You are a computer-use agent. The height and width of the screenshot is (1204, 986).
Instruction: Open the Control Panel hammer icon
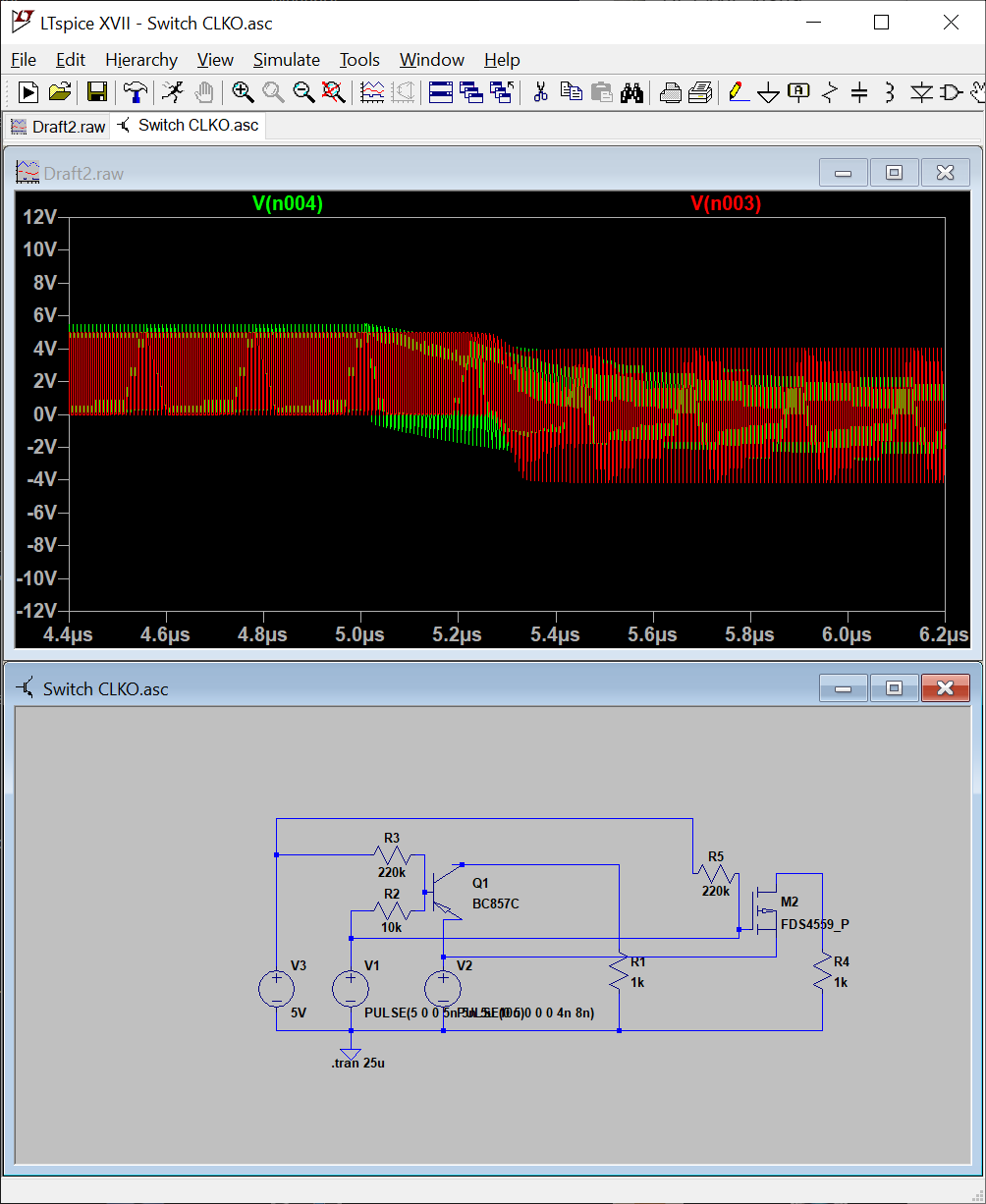pos(136,92)
